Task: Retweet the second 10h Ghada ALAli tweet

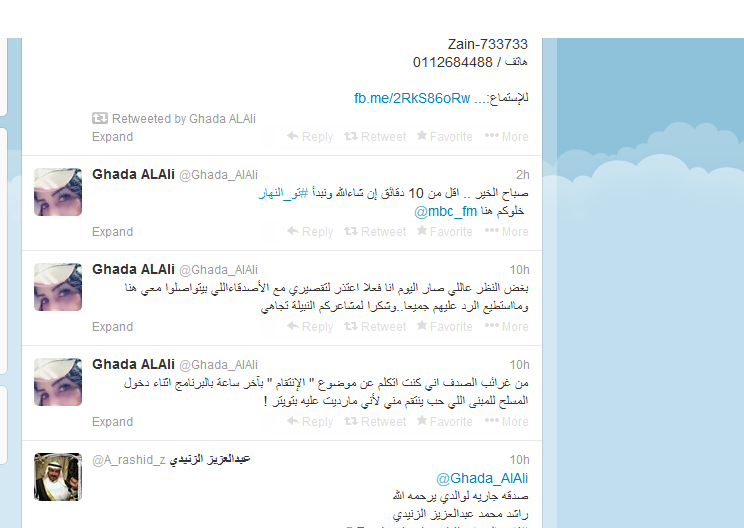Action: (375, 421)
